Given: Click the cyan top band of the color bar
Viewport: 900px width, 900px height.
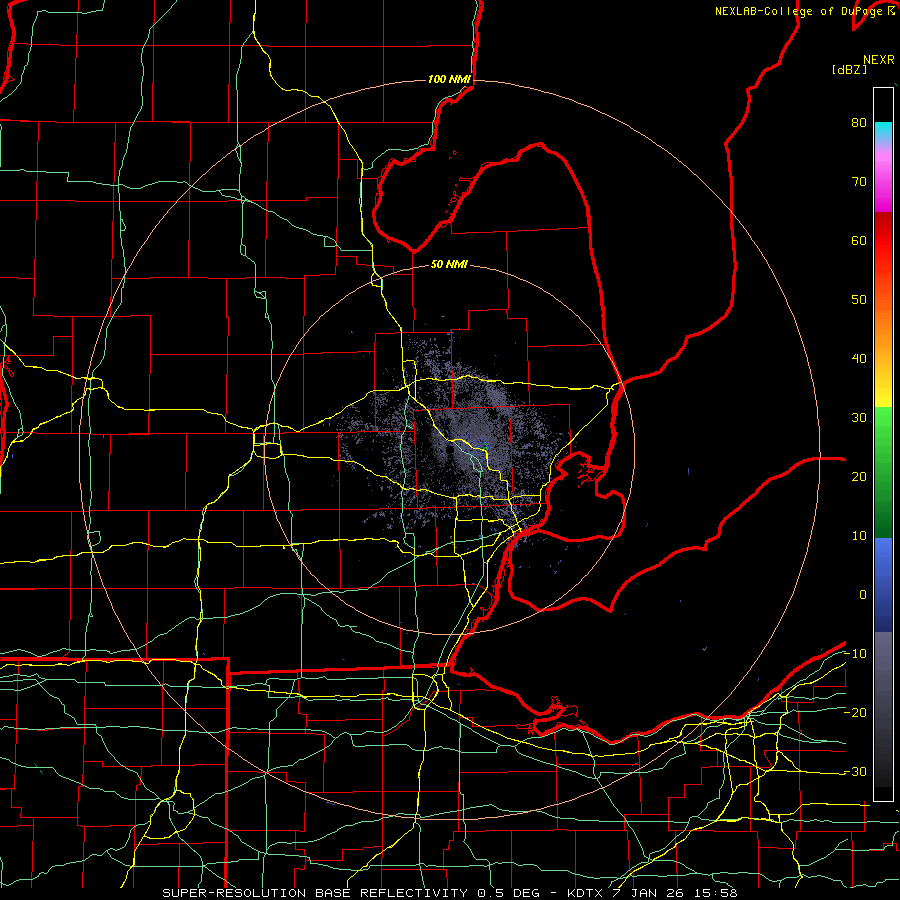Looking at the screenshot, I should (x=883, y=132).
